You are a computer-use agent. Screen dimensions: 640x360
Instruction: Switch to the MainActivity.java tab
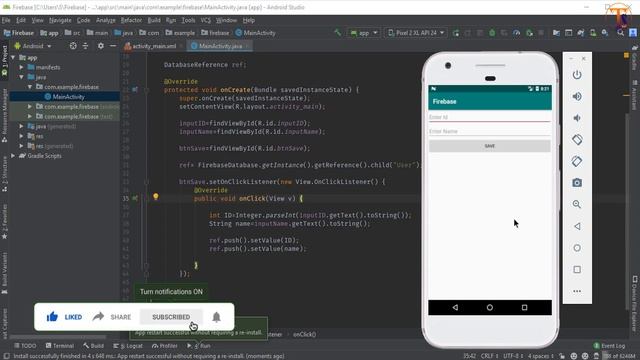pos(220,46)
